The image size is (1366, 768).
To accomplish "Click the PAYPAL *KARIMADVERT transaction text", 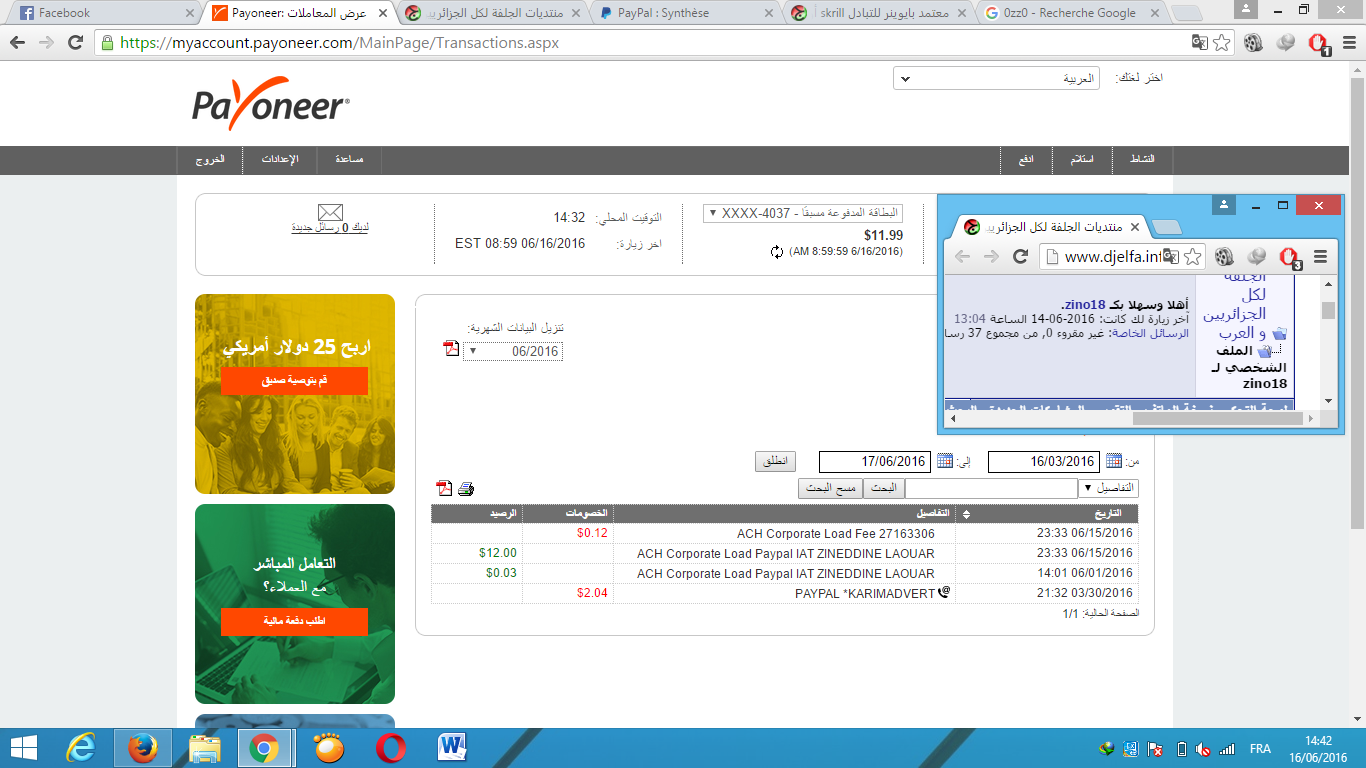I will [x=866, y=594].
